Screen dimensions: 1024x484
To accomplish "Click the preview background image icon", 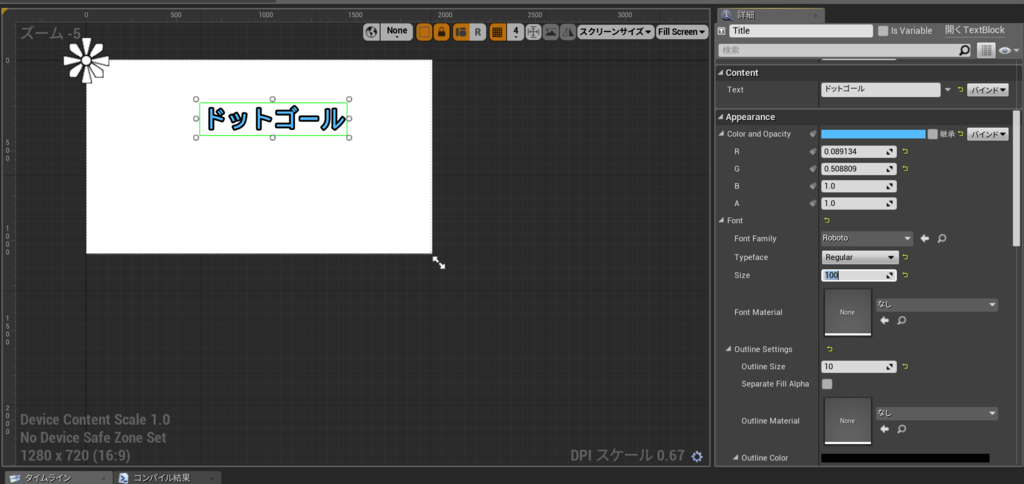I will [551, 32].
